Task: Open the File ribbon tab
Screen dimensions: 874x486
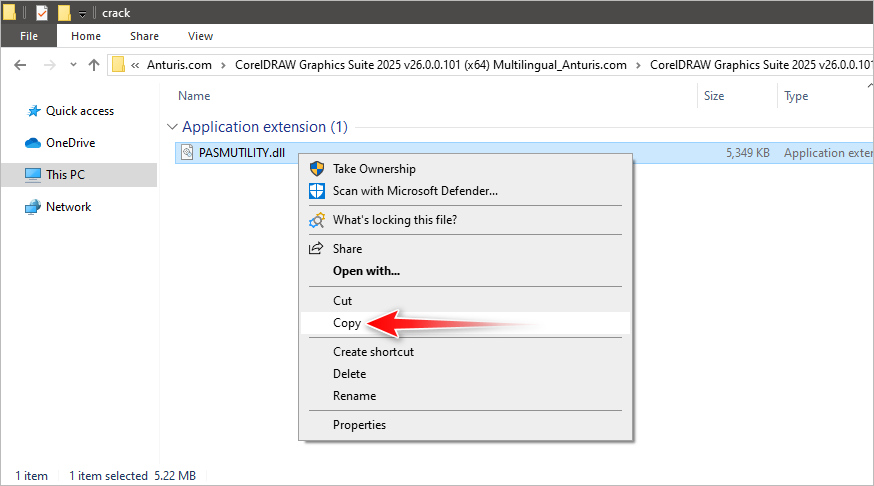Action: 30,36
